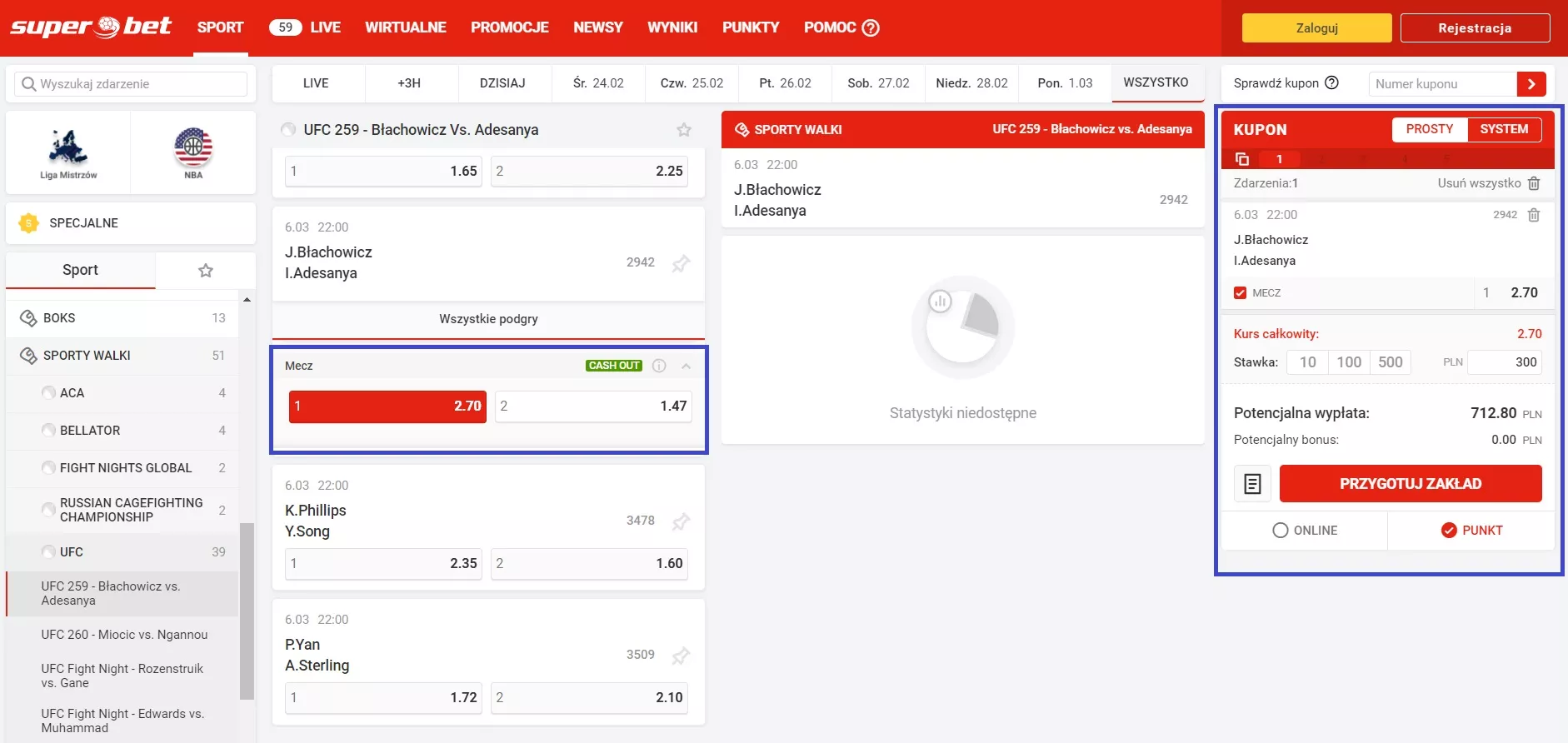Open UFC 260 - Miocic vs. Ngannou
The height and width of the screenshot is (743, 1568).
122,635
